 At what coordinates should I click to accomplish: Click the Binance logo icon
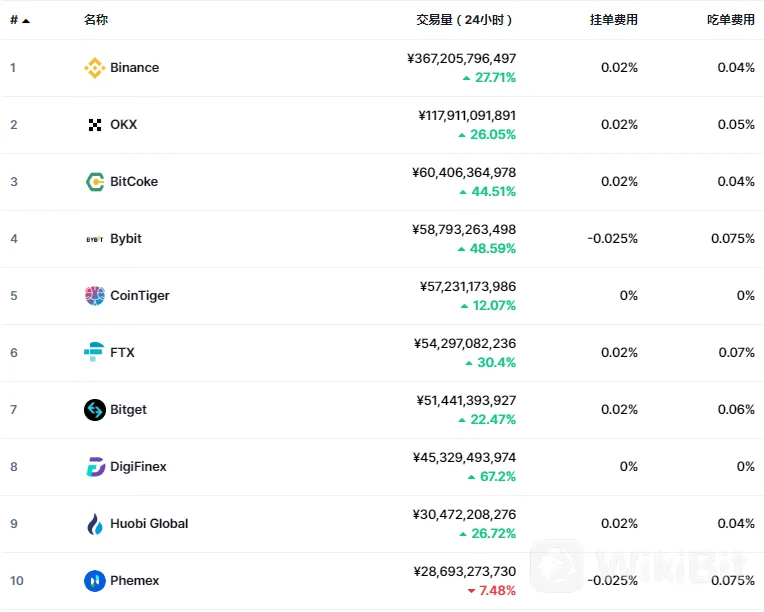coord(95,68)
